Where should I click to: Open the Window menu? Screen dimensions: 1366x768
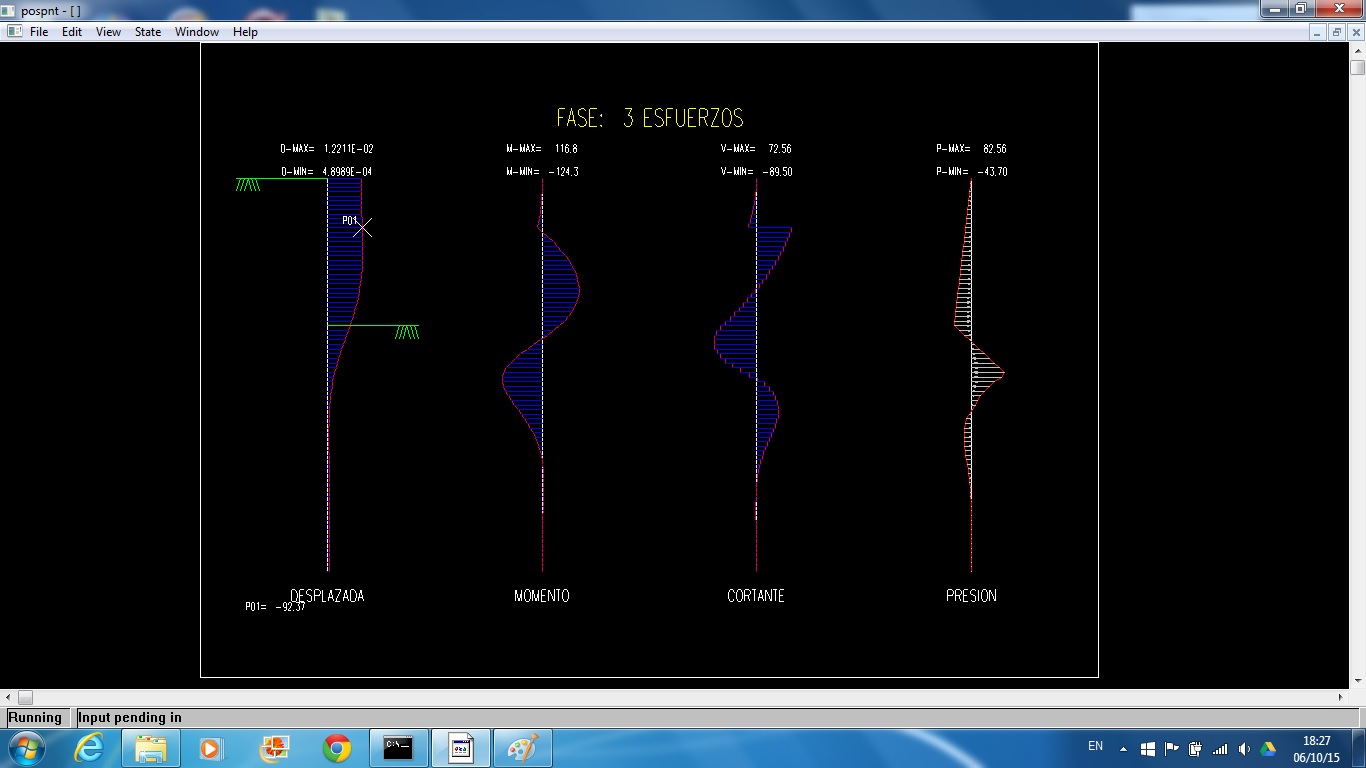pyautogui.click(x=197, y=32)
